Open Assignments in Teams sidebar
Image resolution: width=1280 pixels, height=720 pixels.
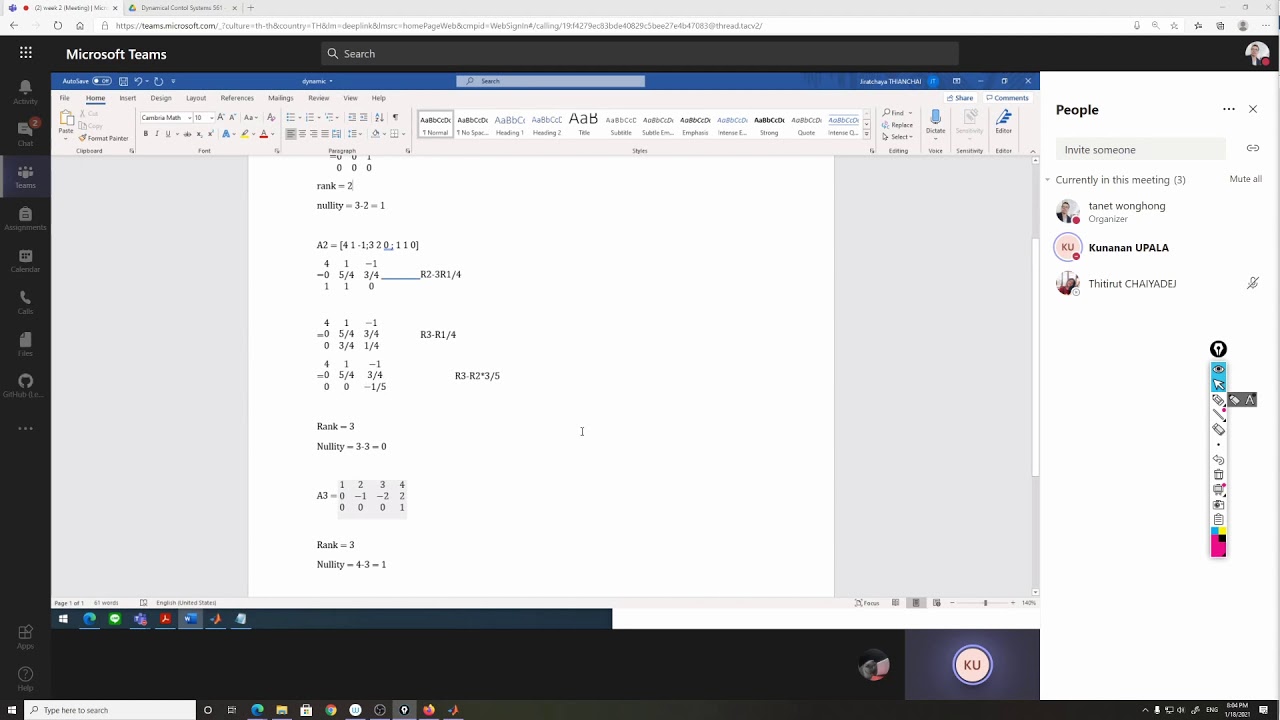tap(25, 217)
